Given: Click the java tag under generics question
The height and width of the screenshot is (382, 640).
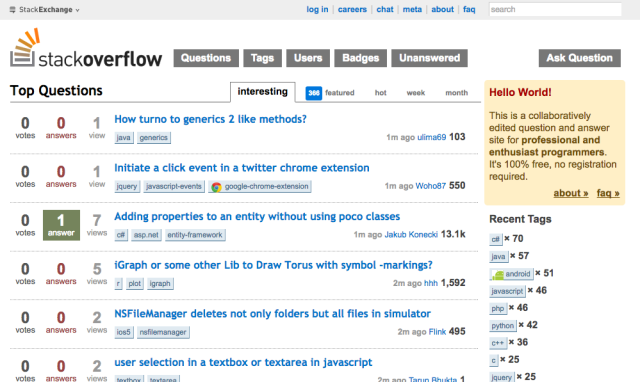Looking at the screenshot, I should pyautogui.click(x=123, y=138).
